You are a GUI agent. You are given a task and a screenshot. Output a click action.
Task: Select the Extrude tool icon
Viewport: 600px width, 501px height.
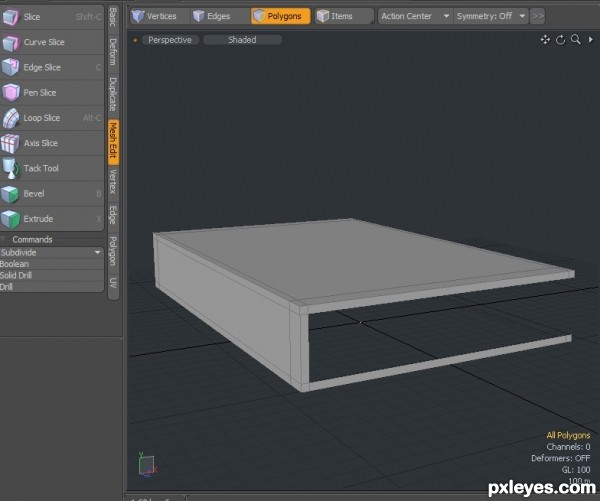click(10, 219)
